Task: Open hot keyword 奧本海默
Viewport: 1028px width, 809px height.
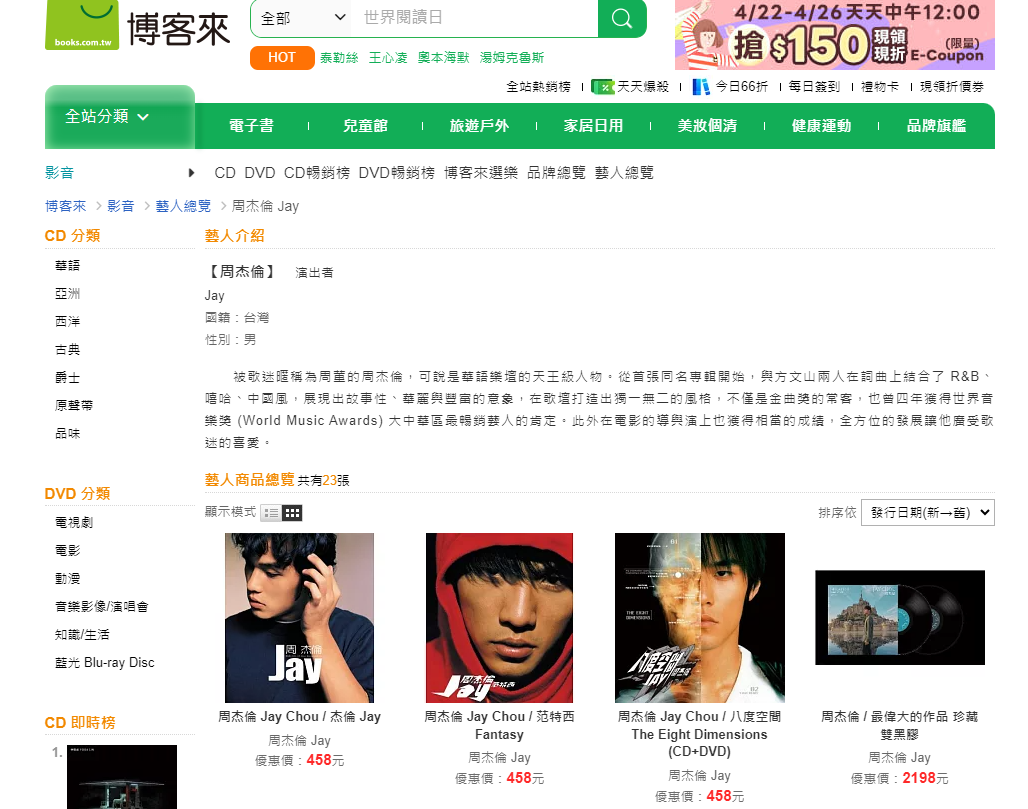Action: coord(444,58)
